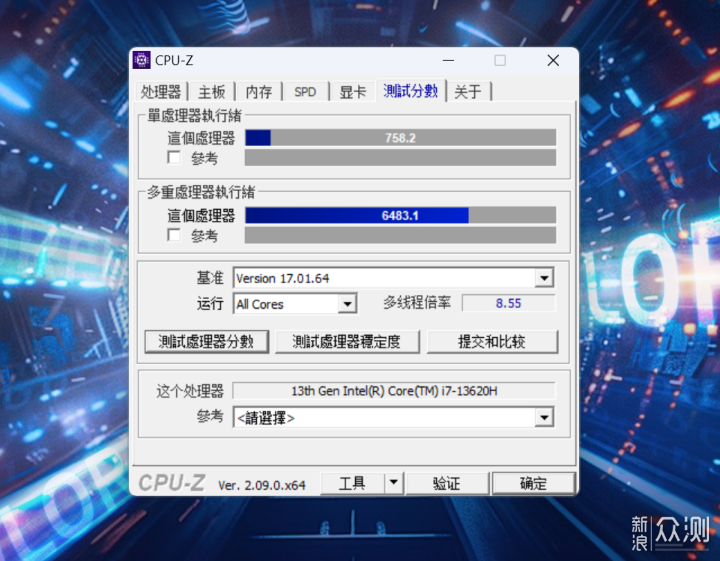Enable single-thread 參考 checkbox

click(x=174, y=157)
